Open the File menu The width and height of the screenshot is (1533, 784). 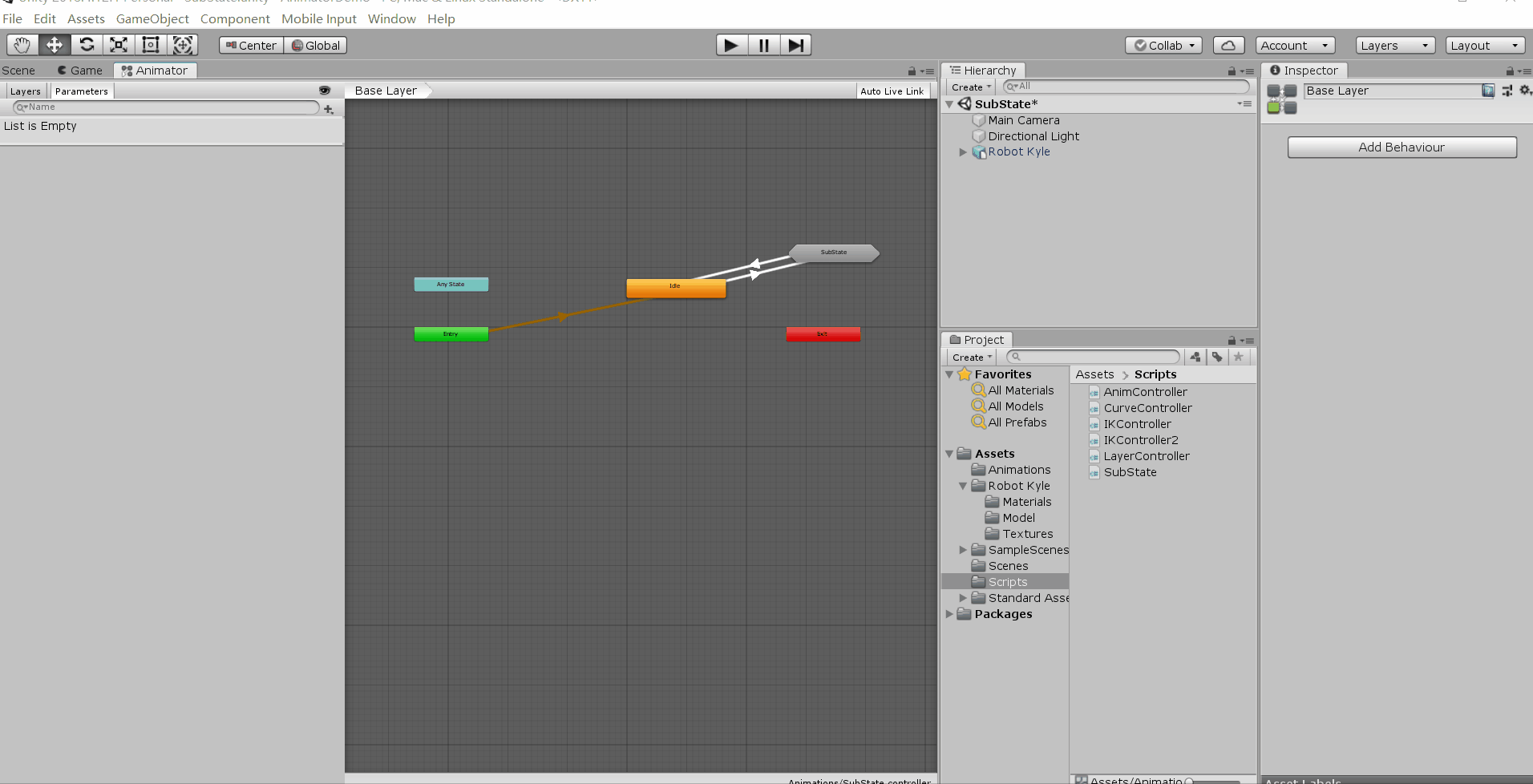click(12, 18)
